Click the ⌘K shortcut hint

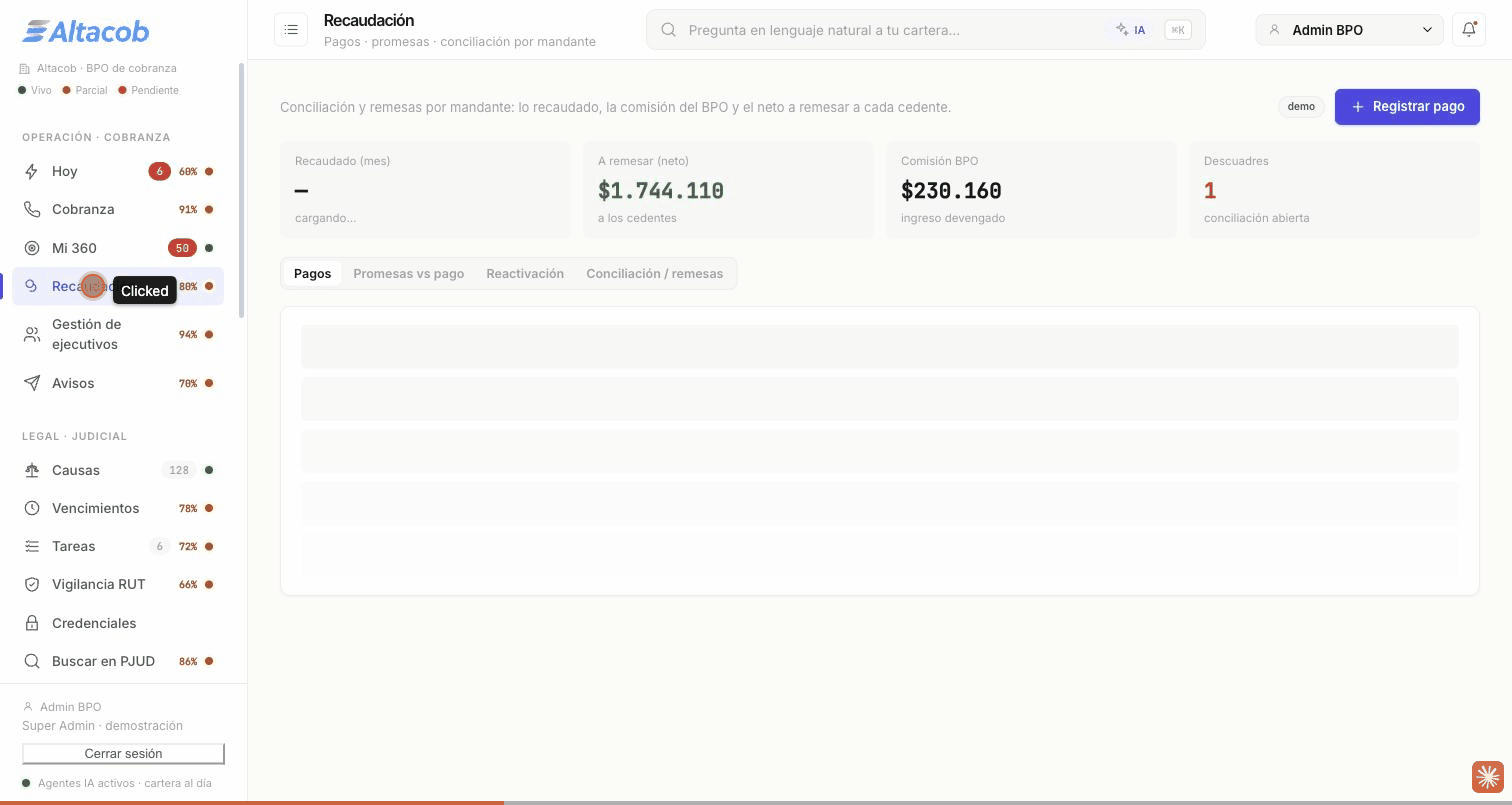(x=1178, y=30)
